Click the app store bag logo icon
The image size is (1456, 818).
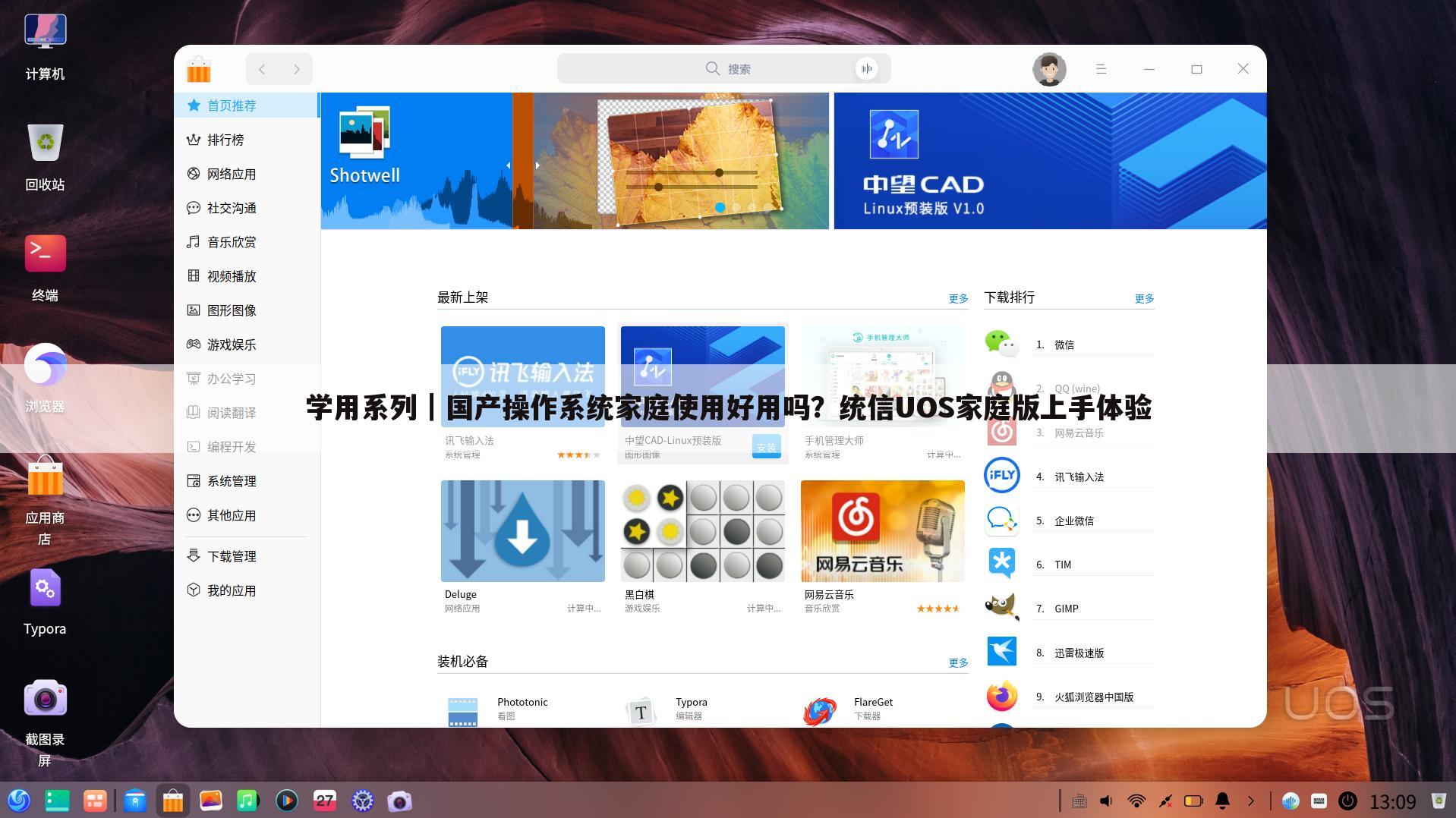[x=199, y=69]
